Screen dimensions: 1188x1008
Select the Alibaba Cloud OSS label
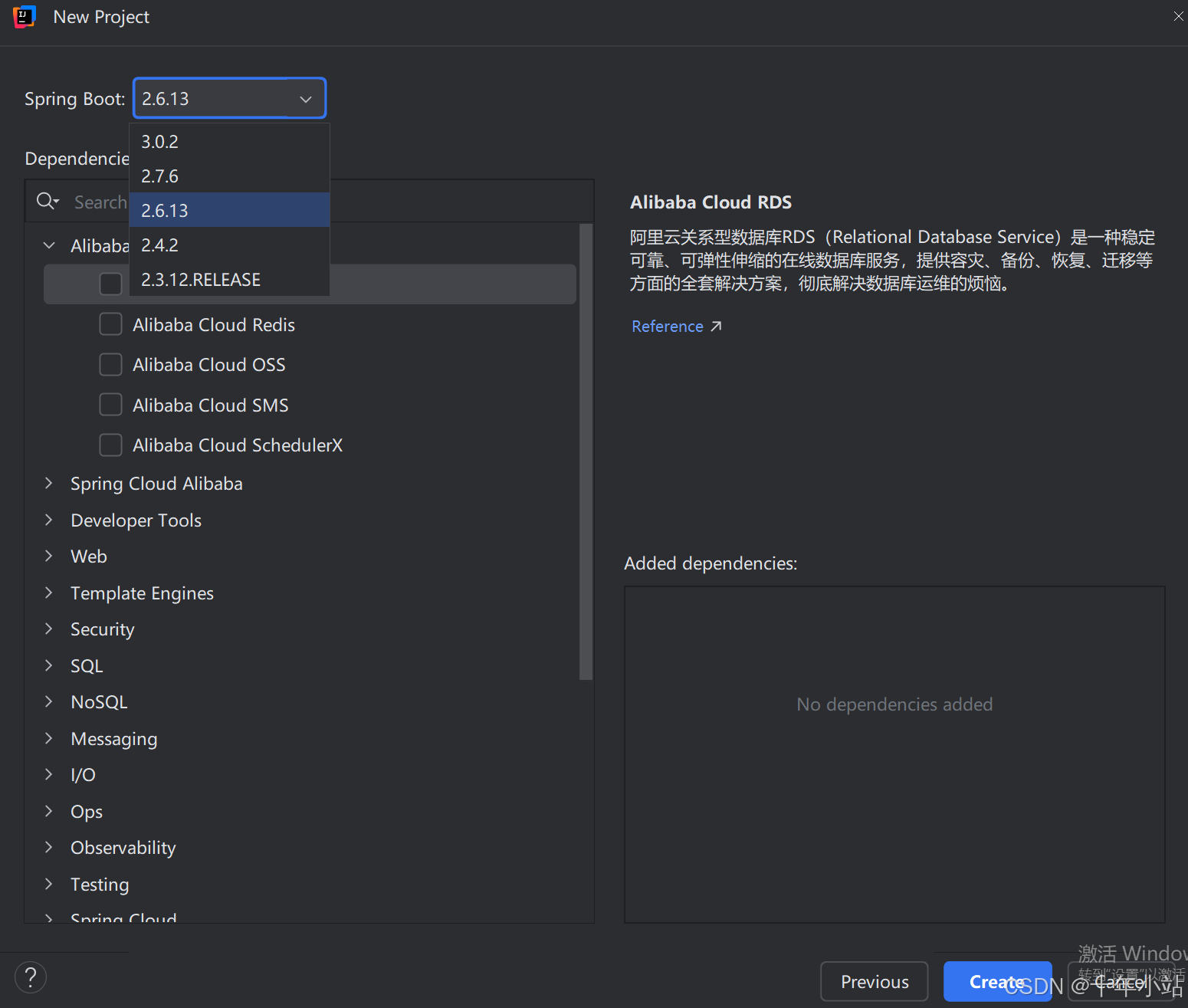tap(209, 365)
